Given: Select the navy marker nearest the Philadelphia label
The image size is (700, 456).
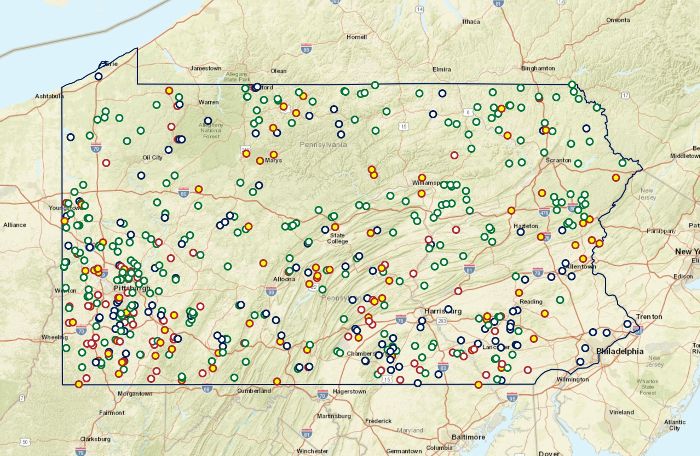Looking at the screenshot, I should 585,348.
